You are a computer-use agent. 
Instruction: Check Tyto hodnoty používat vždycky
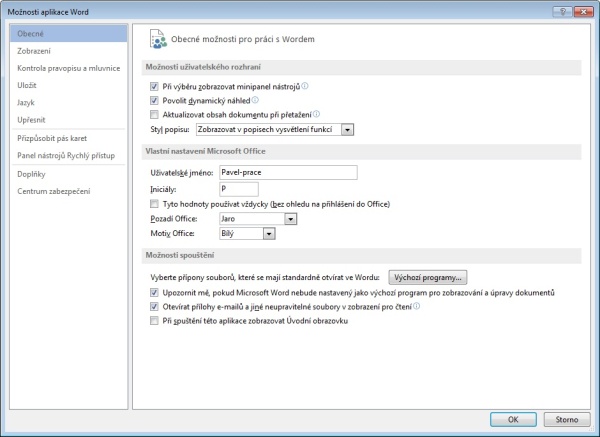click(x=154, y=204)
